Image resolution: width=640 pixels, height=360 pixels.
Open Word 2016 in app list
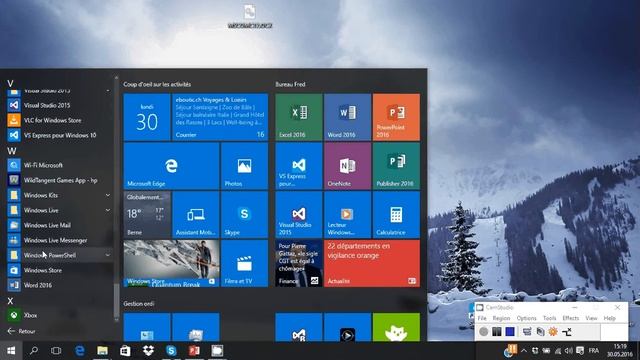pos(59,285)
